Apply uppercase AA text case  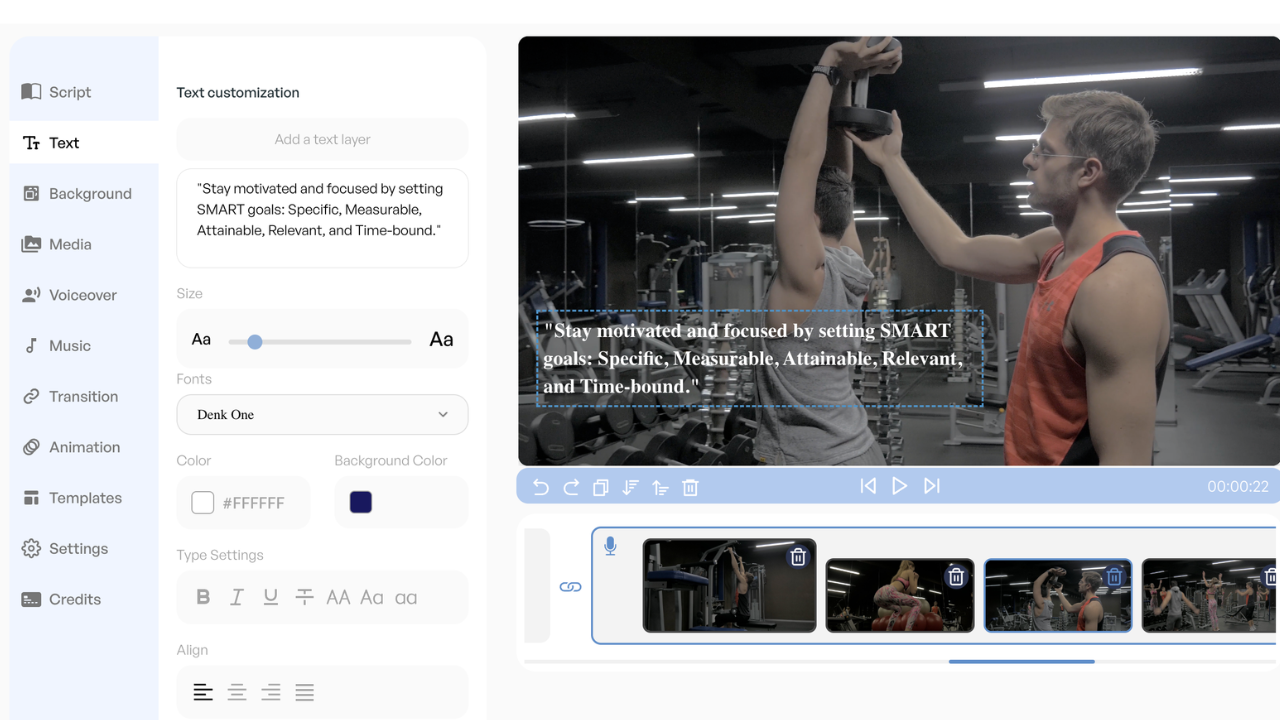point(339,597)
